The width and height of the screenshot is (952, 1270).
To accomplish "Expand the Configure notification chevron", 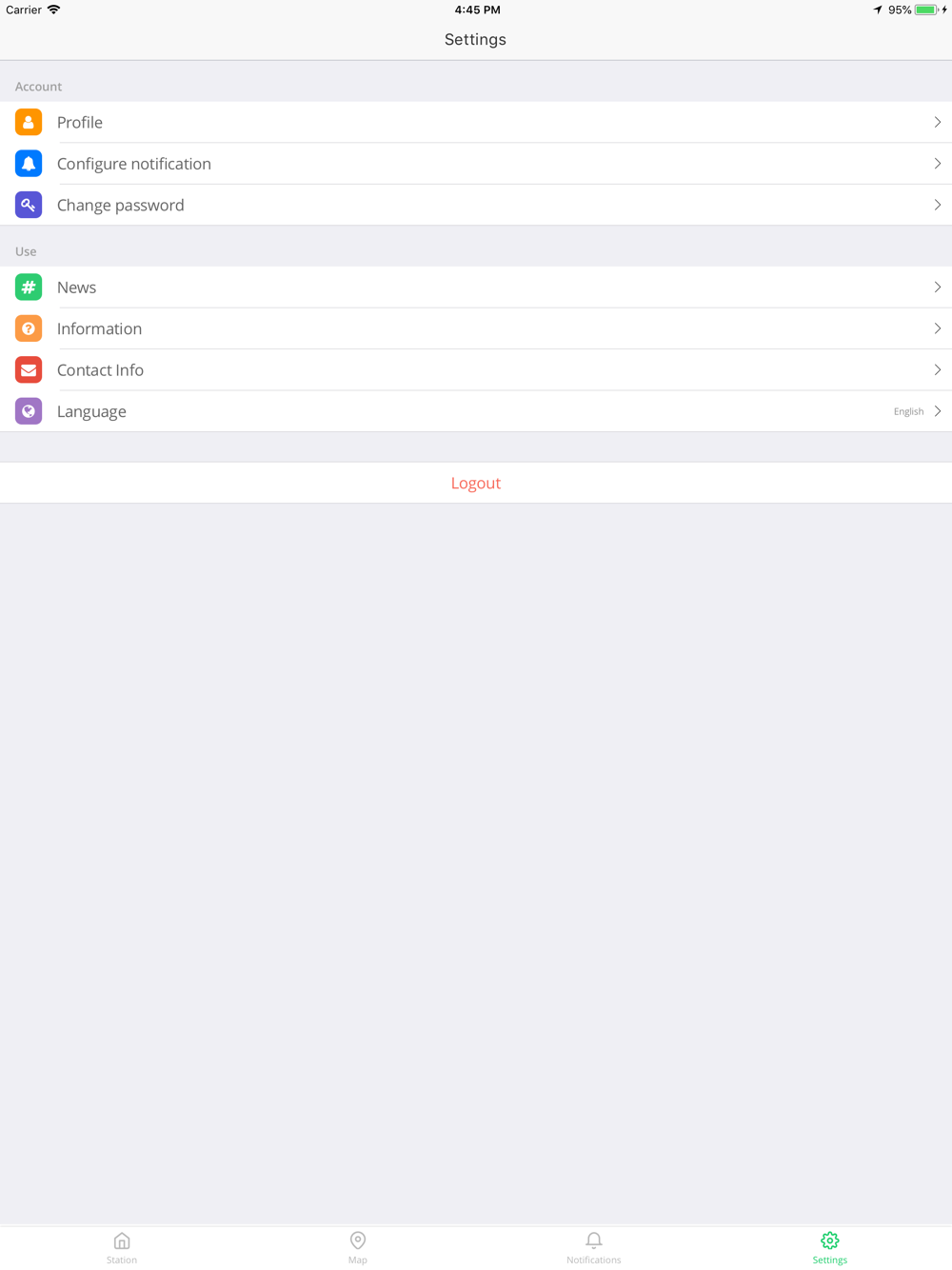I will pos(938,164).
